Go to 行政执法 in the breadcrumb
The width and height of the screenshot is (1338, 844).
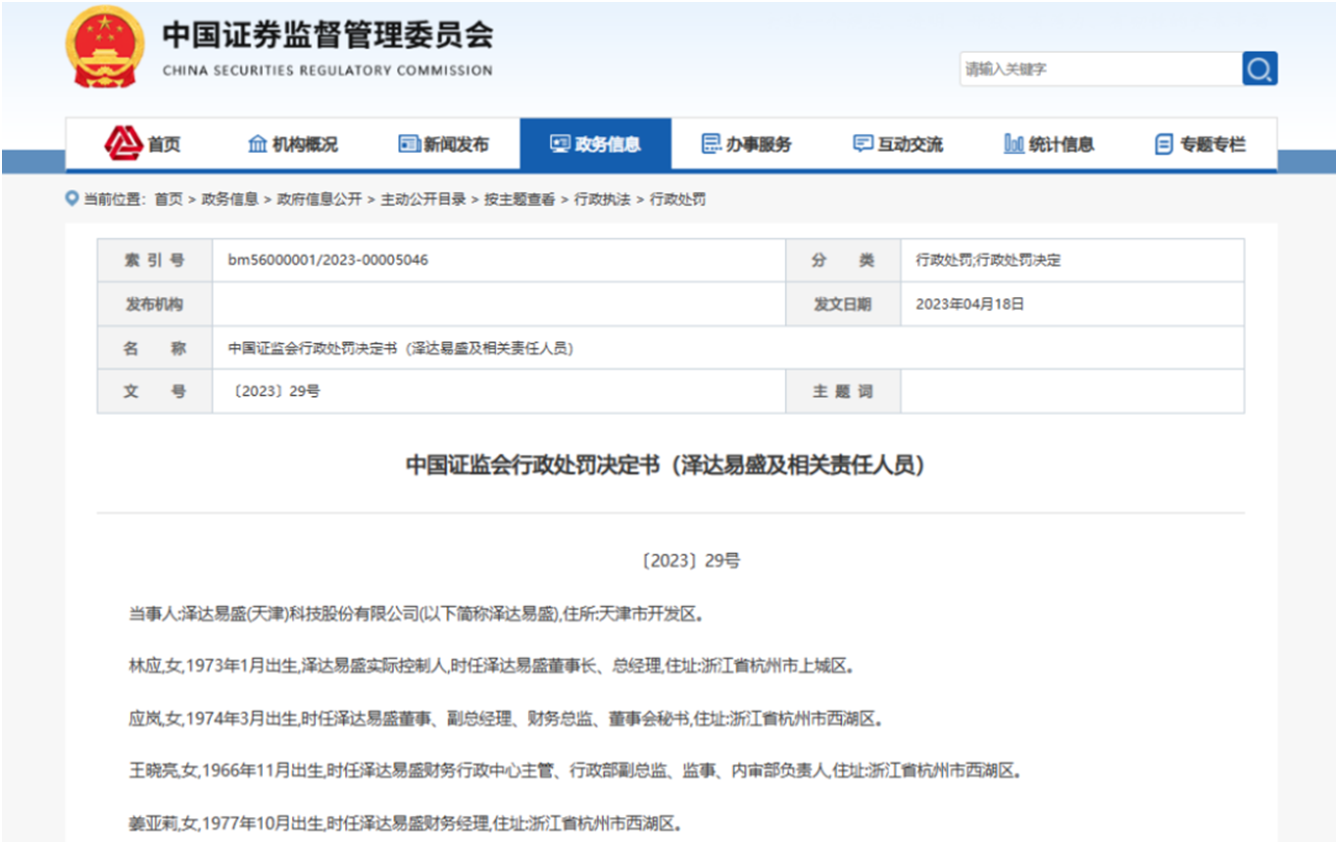click(x=602, y=199)
